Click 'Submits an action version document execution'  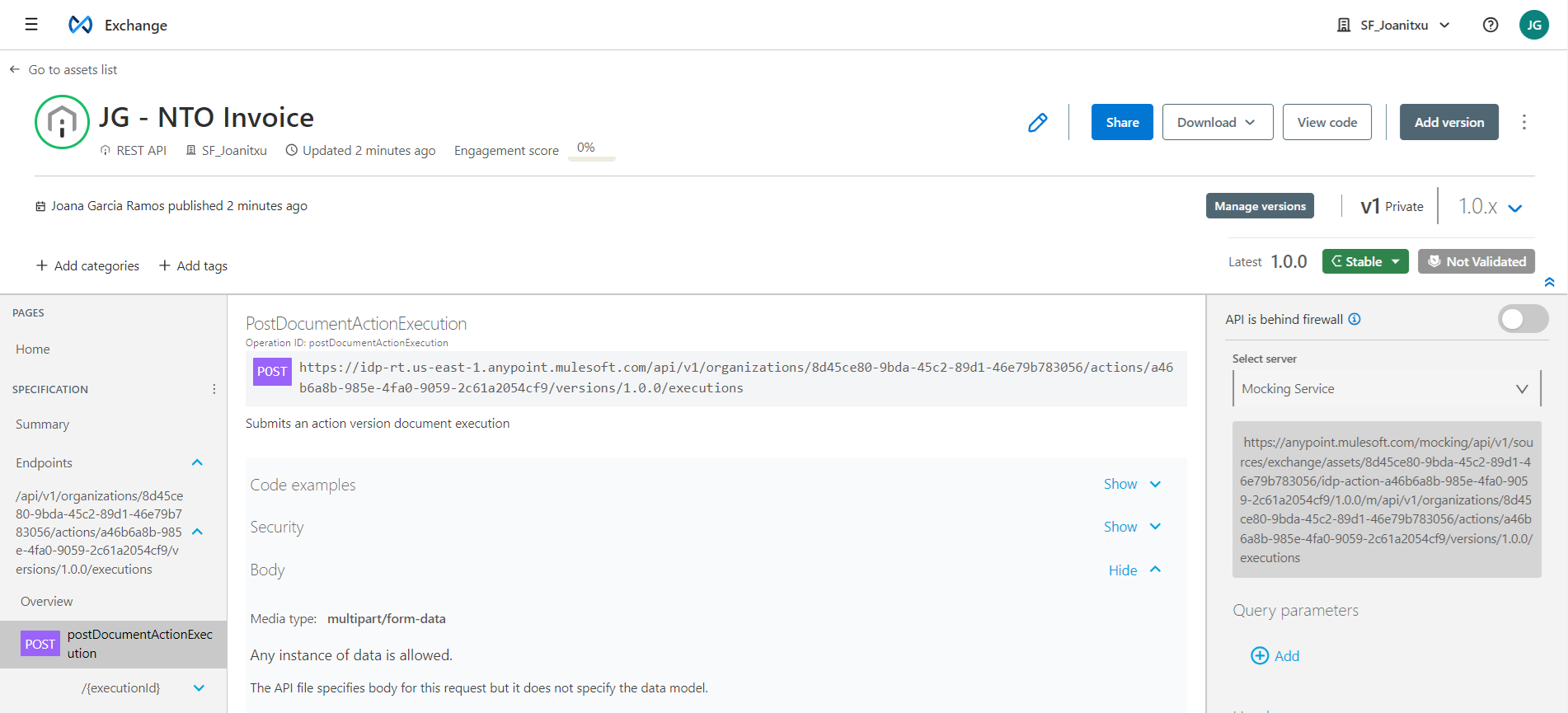point(378,423)
